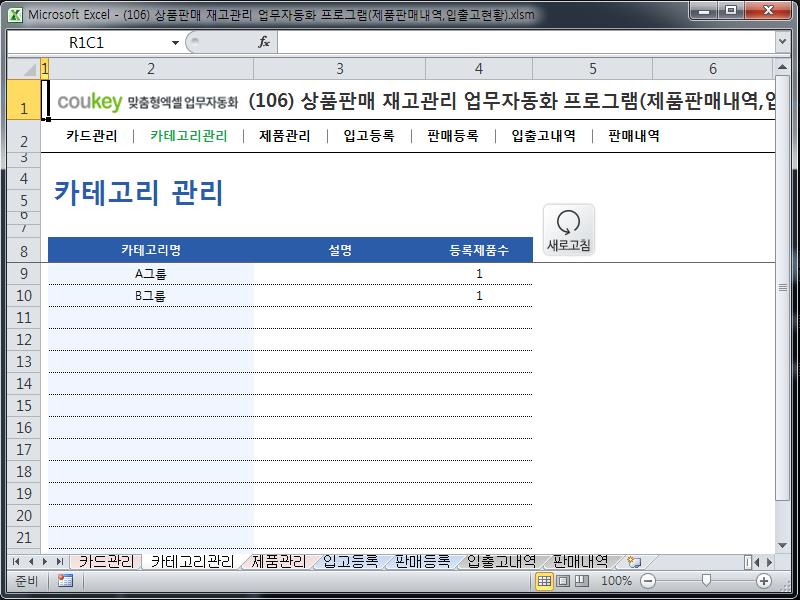Select column header 6

pyautogui.click(x=713, y=68)
